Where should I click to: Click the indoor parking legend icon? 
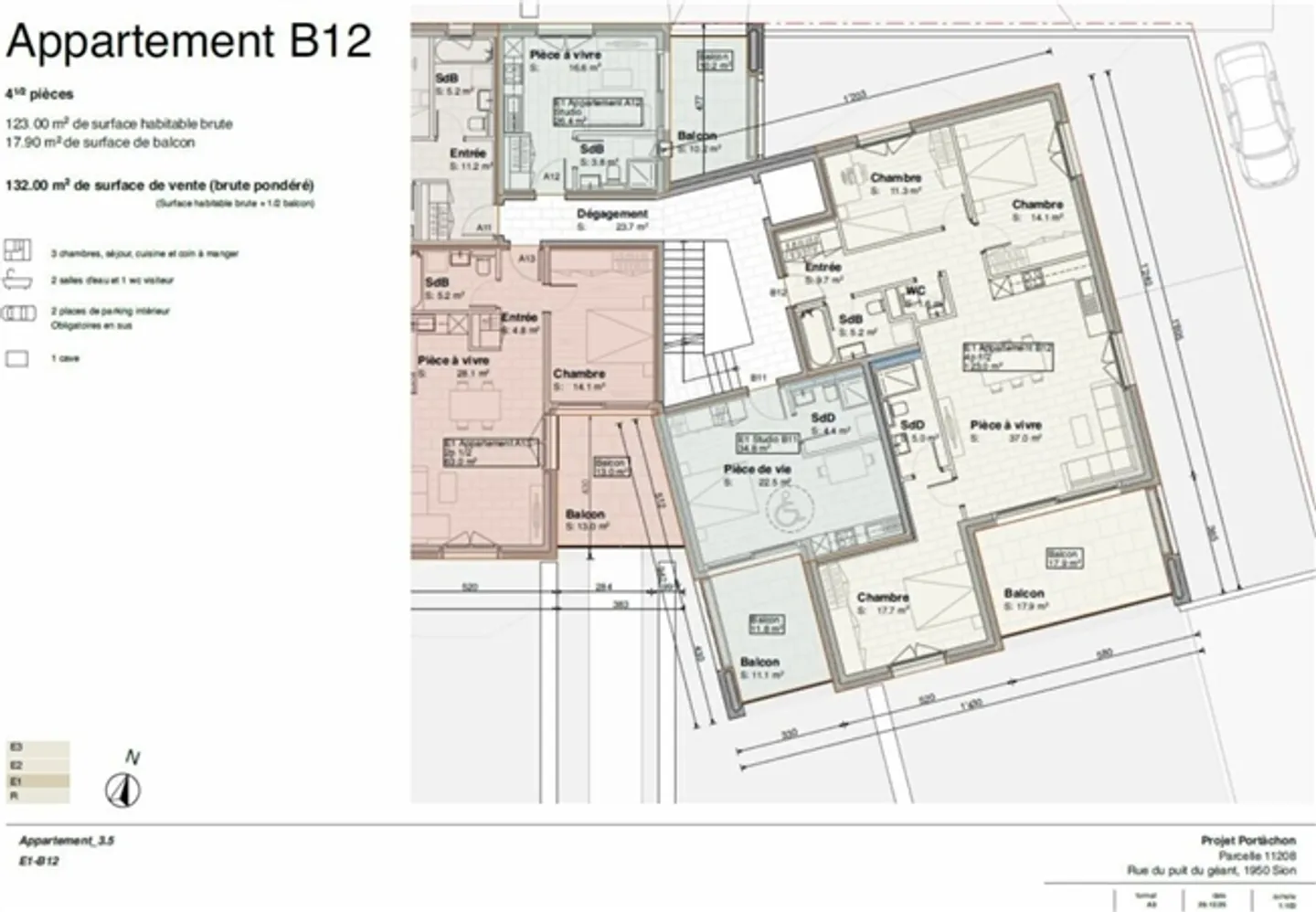click(17, 313)
